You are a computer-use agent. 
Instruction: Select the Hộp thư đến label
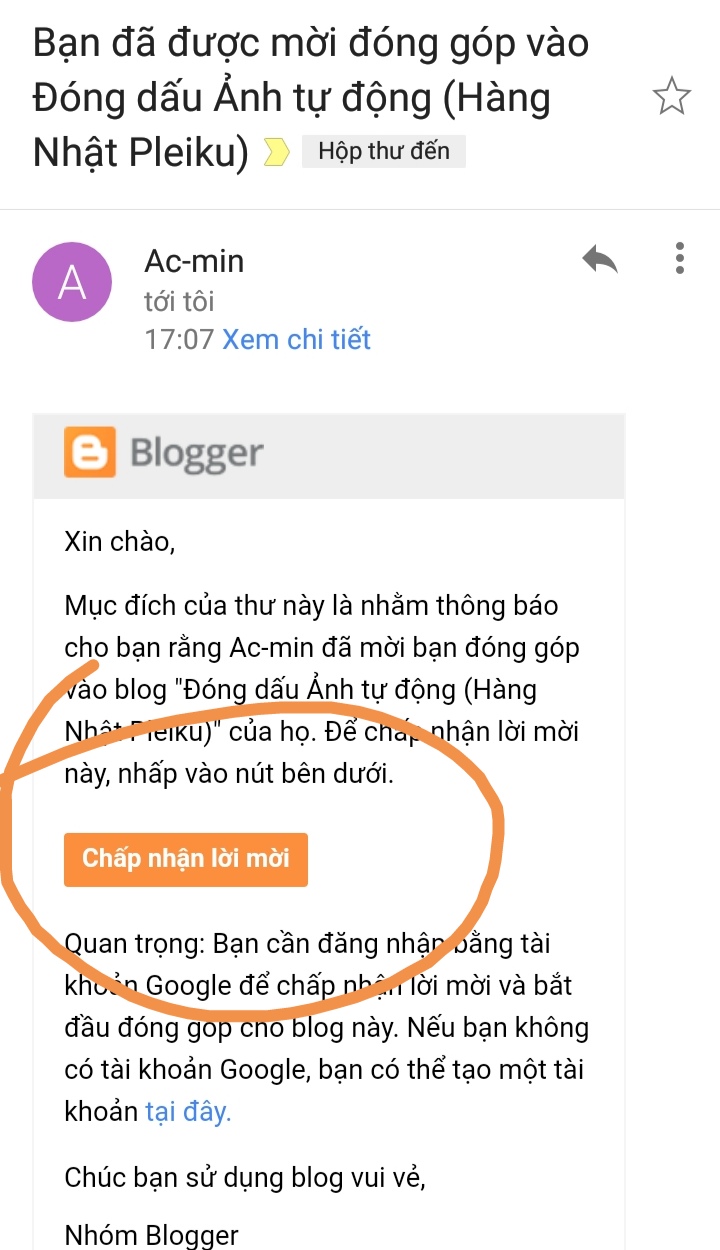click(384, 152)
